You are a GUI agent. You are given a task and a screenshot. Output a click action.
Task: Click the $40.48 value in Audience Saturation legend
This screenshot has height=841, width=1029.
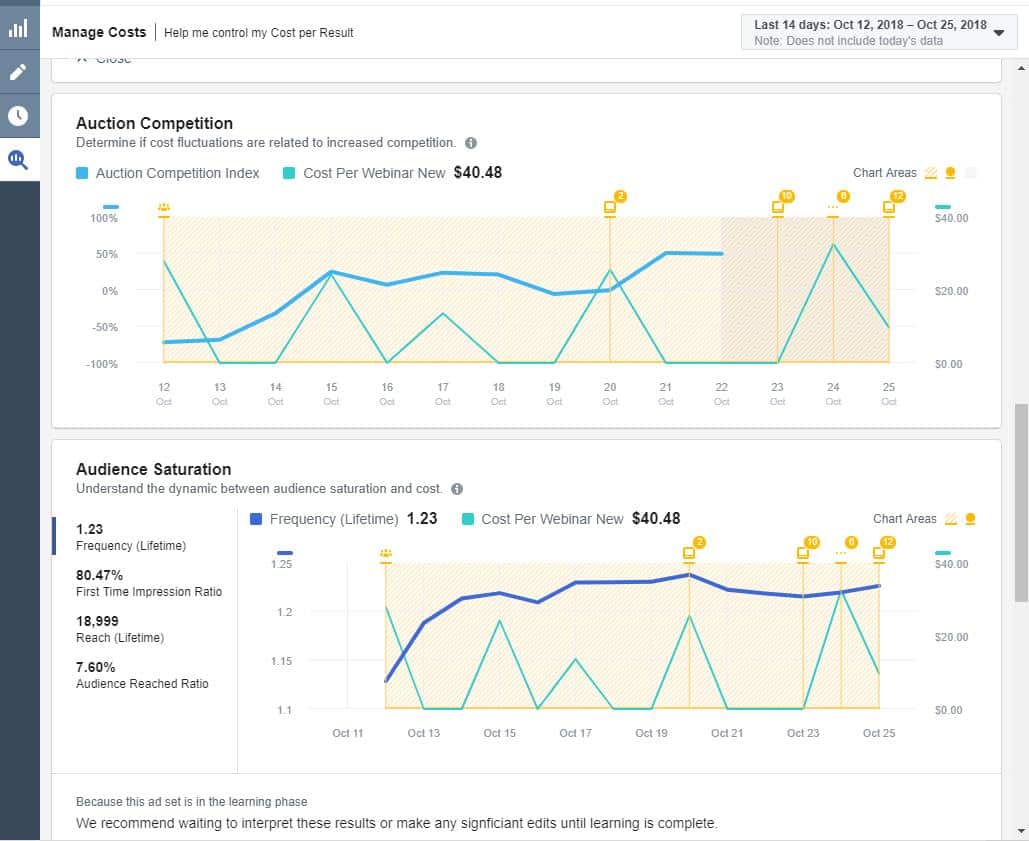(656, 518)
